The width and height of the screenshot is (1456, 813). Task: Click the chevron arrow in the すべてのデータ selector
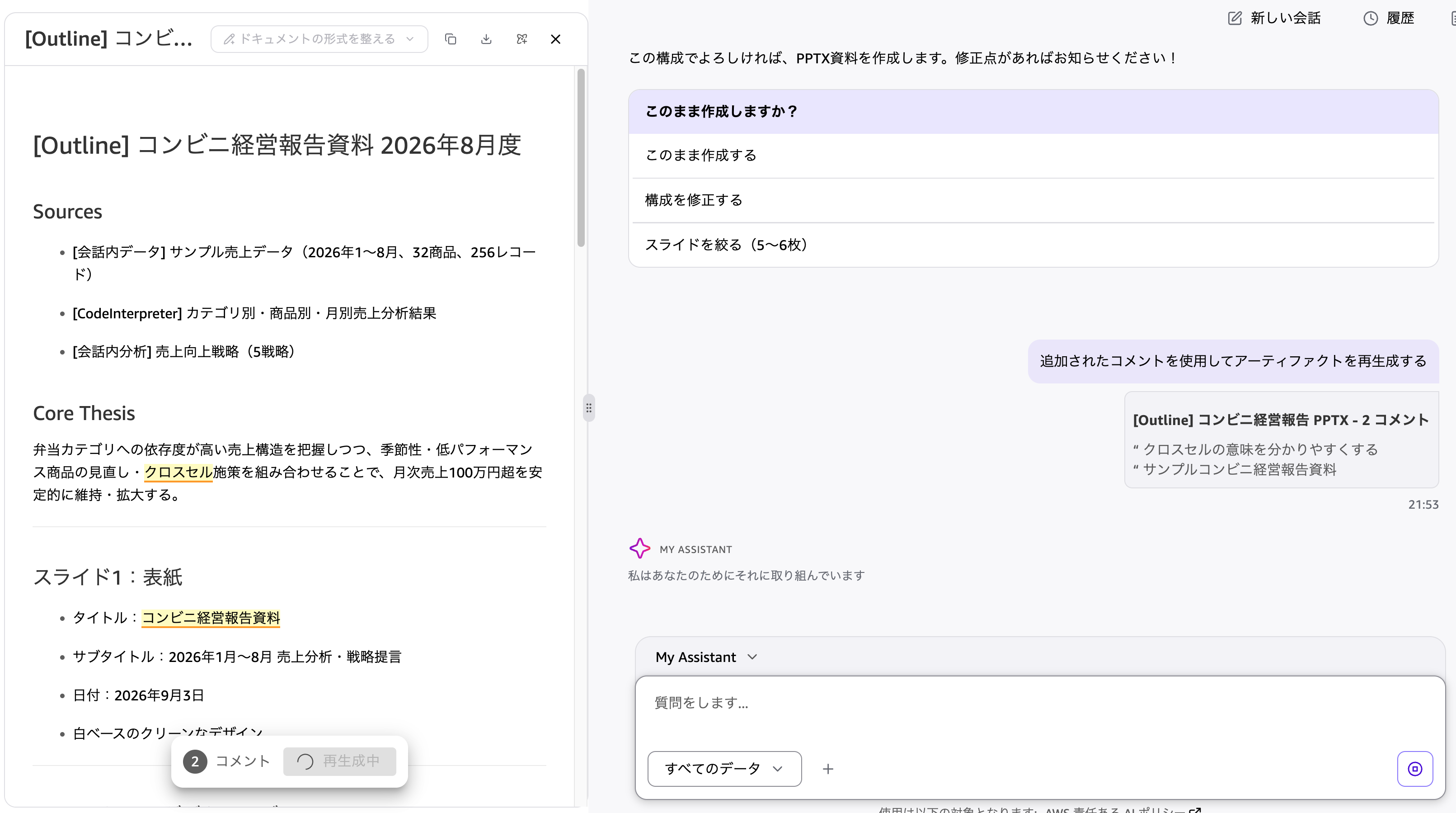778,769
